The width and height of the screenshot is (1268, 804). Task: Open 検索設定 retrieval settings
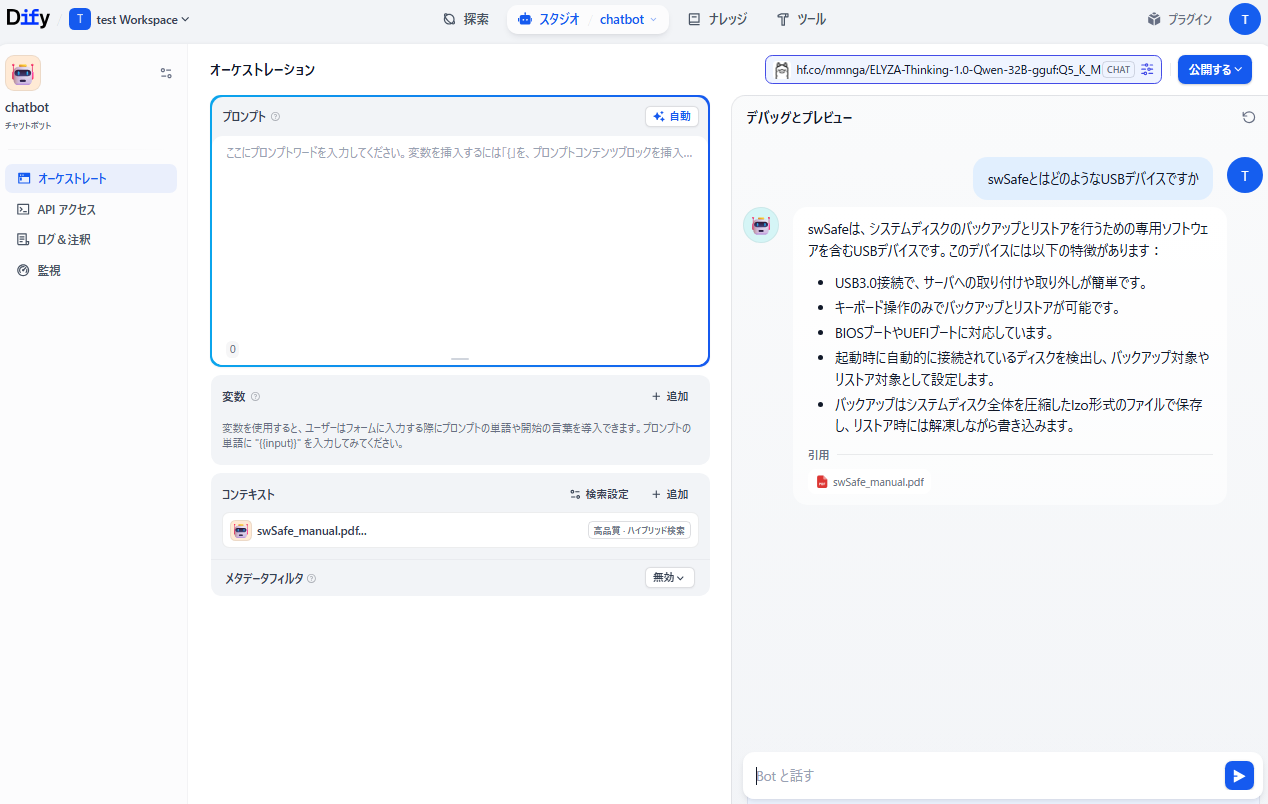click(599, 494)
